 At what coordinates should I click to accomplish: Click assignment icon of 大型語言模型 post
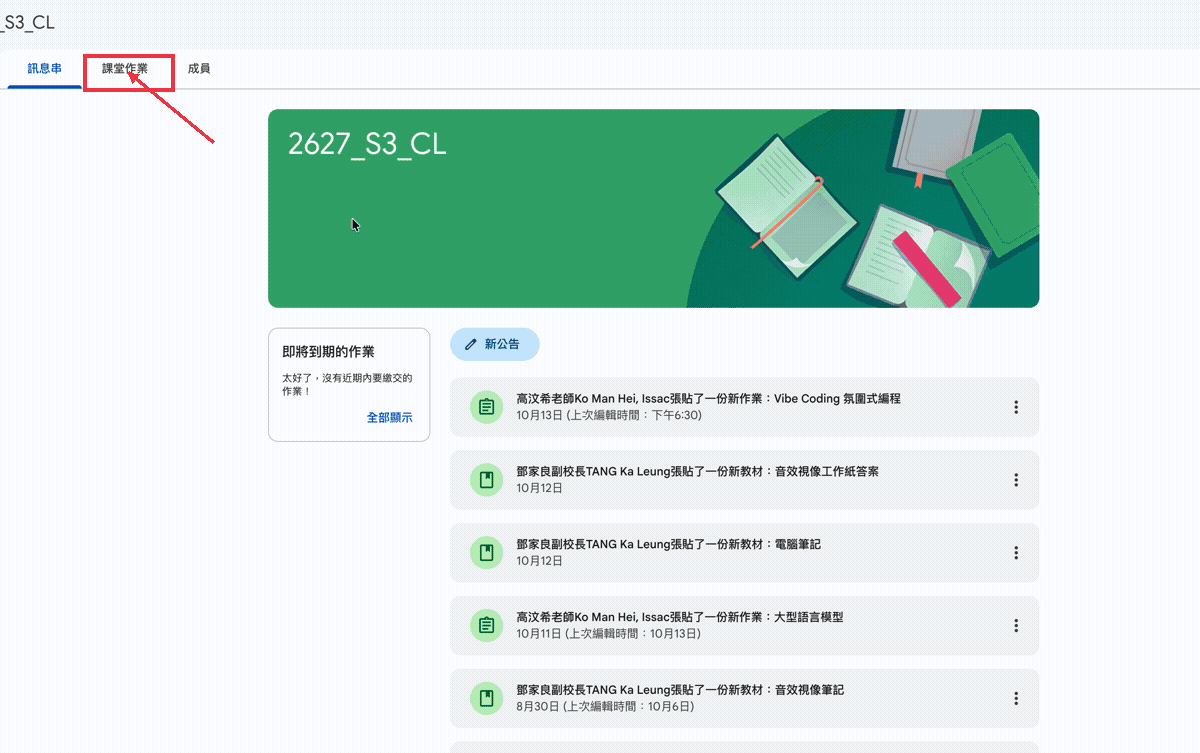pyautogui.click(x=486, y=626)
